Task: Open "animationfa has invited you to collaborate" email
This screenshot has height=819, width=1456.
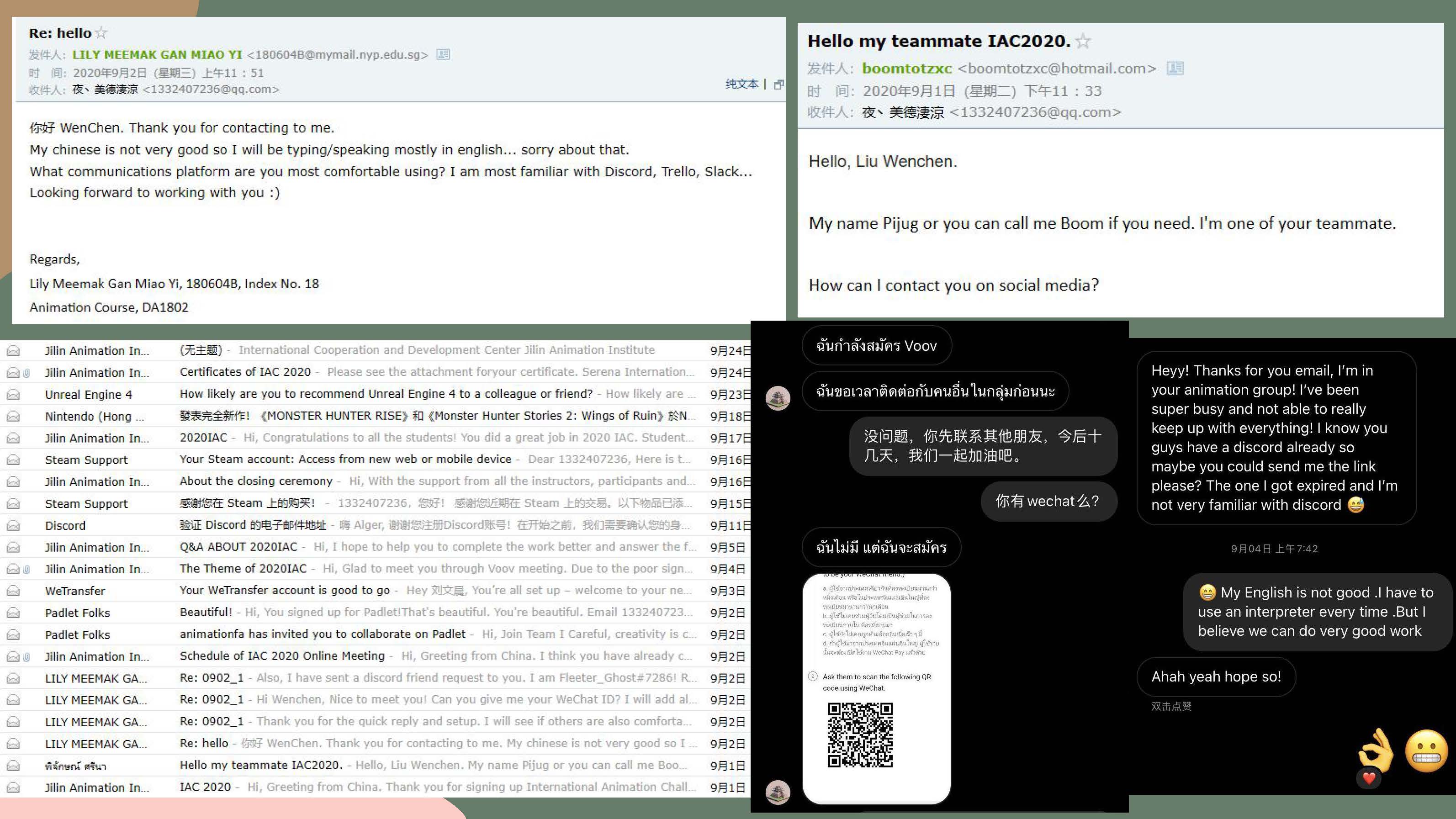Action: click(x=323, y=634)
